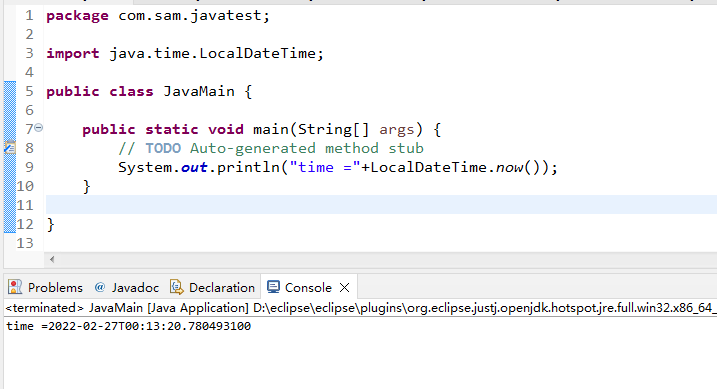Click the Javadoc @ icon
The width and height of the screenshot is (717, 389).
[x=100, y=287]
